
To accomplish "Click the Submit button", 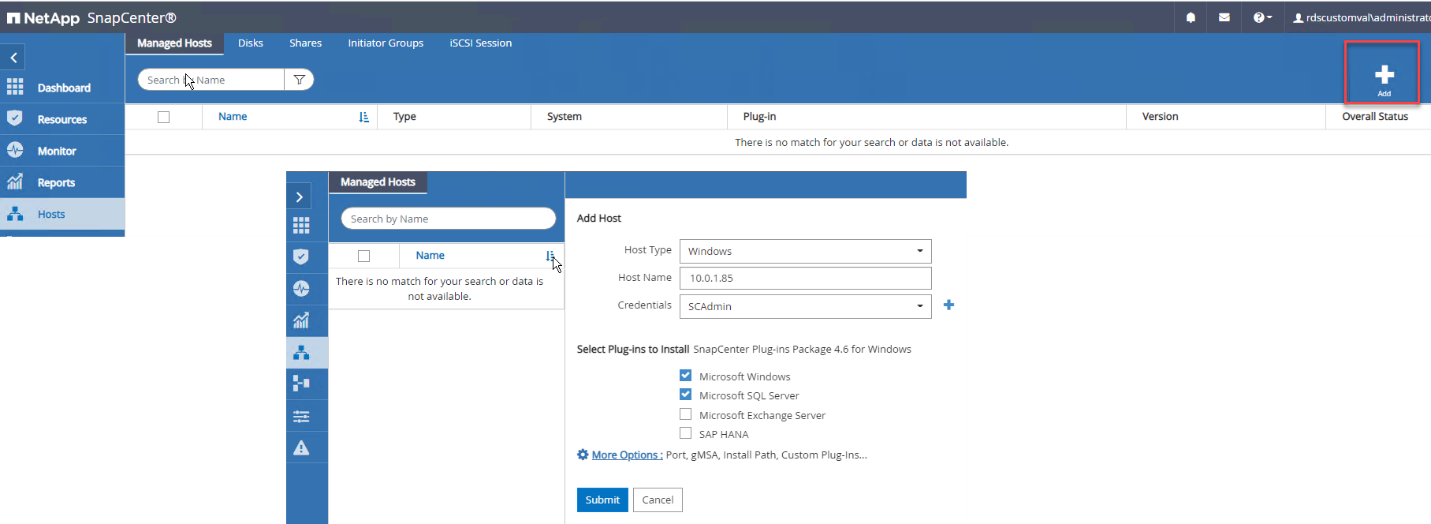I will click(602, 499).
